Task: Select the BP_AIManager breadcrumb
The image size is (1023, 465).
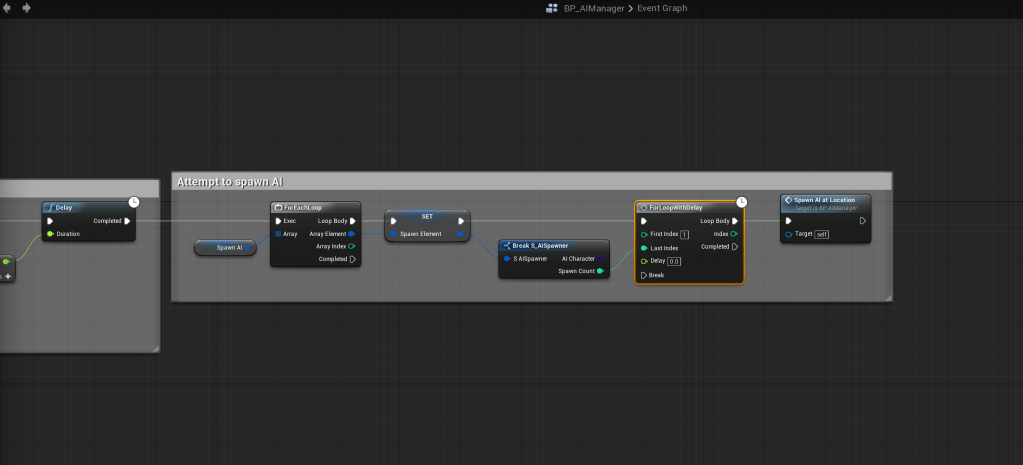Action: 588,8
